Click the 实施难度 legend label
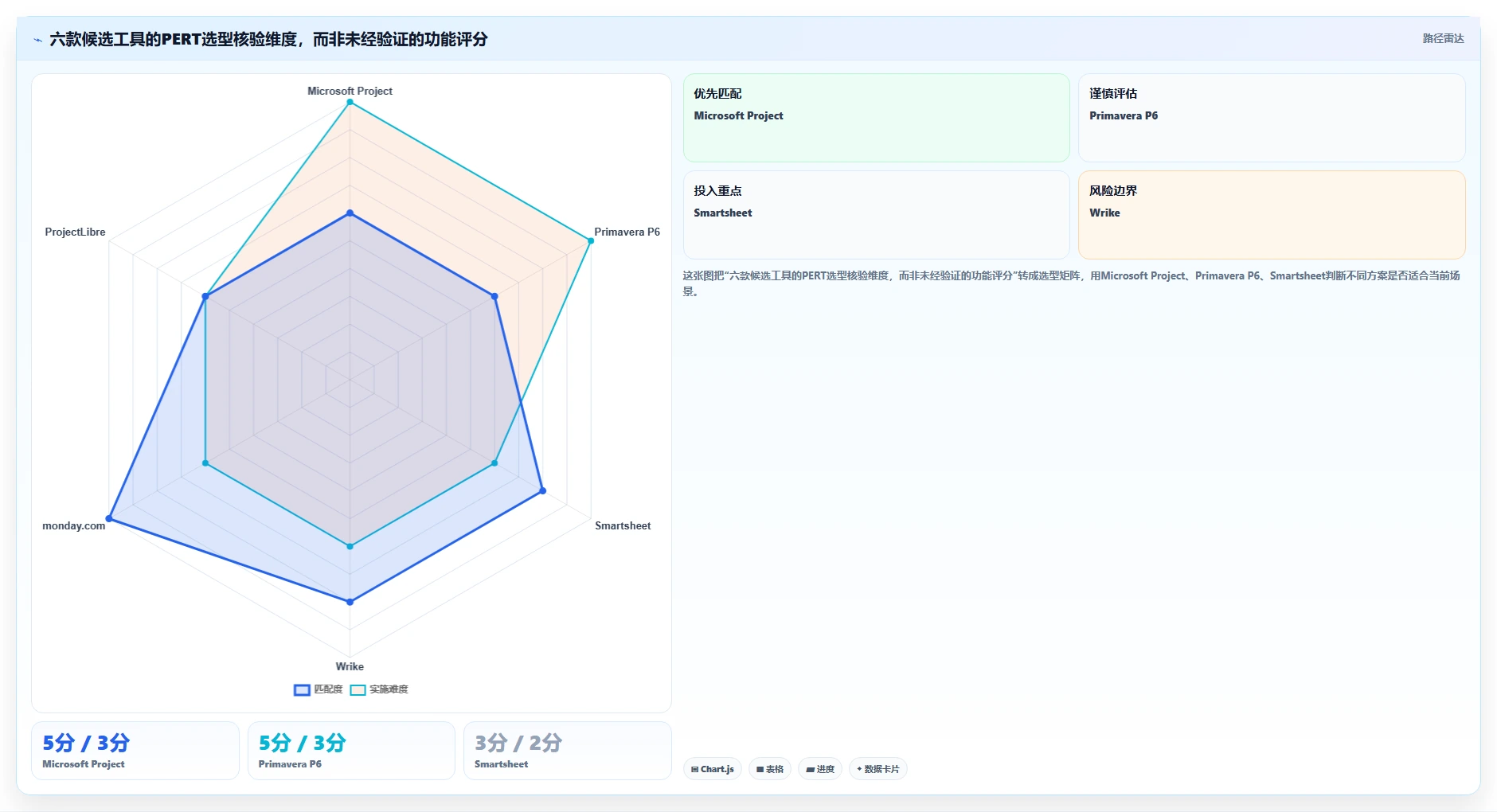1497x812 pixels. click(389, 689)
